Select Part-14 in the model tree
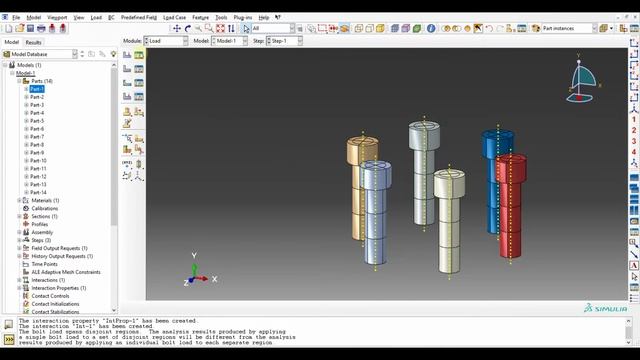The height and width of the screenshot is (360, 640). click(38, 193)
